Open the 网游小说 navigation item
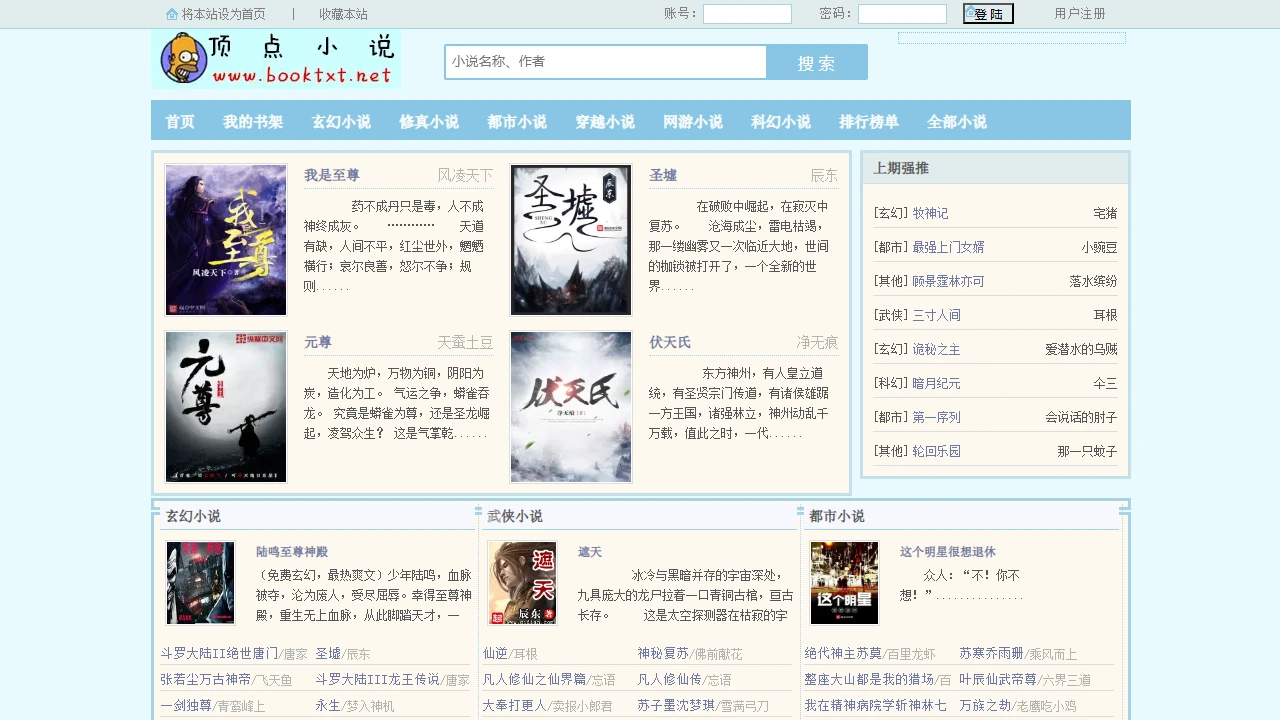The height and width of the screenshot is (720, 1280). coord(693,122)
